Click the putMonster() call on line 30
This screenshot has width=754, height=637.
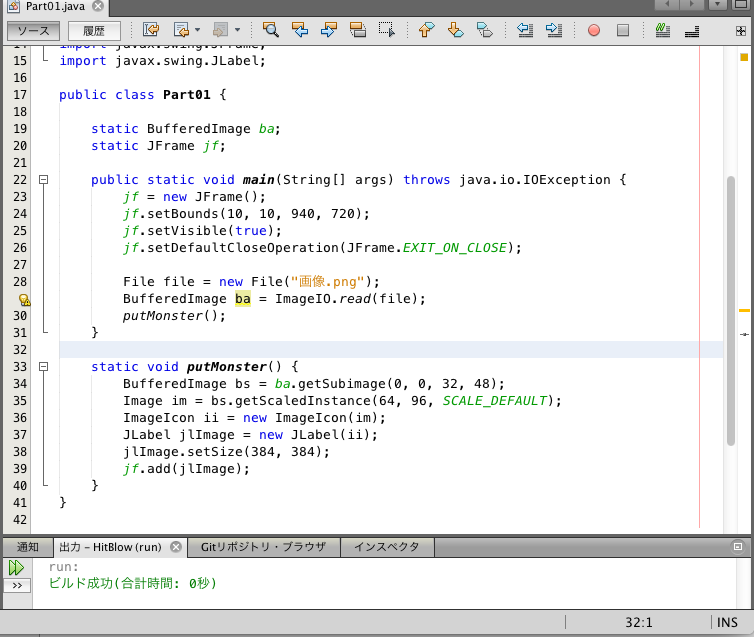(174, 316)
